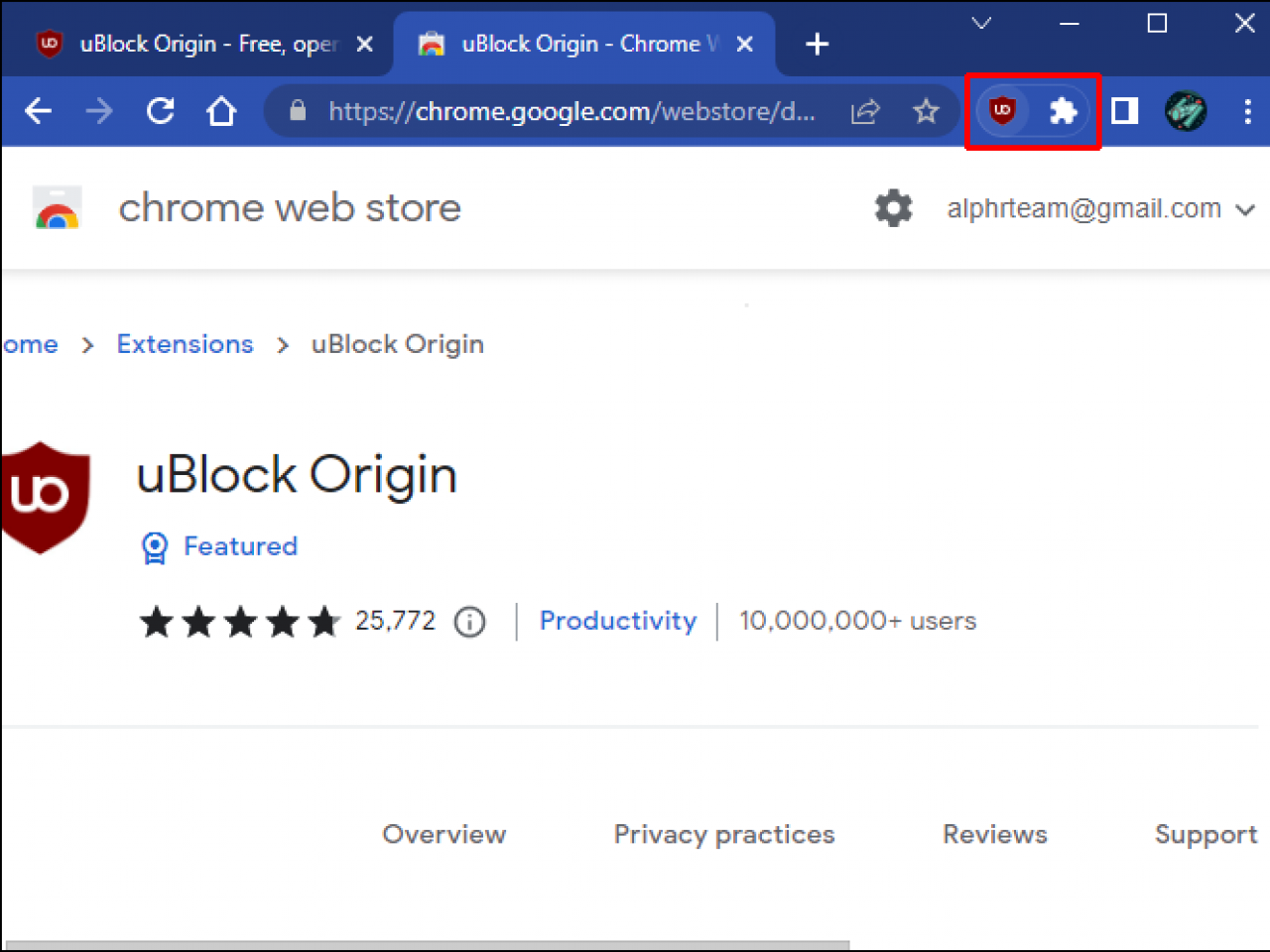The width and height of the screenshot is (1270, 952).
Task: Open the uBlock Origin extension icon
Action: point(1002,111)
